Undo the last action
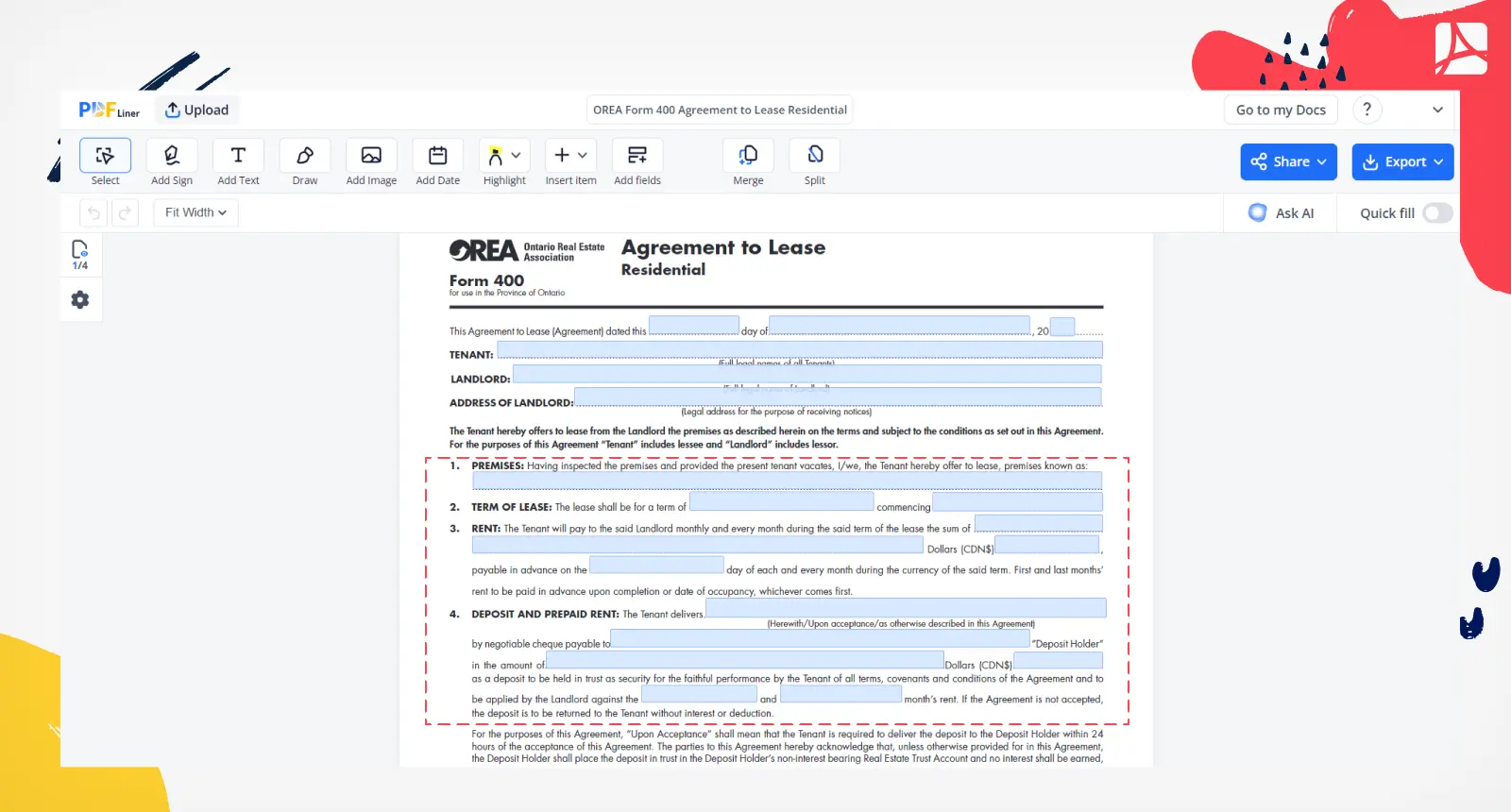Image resolution: width=1511 pixels, height=812 pixels. pos(93,212)
